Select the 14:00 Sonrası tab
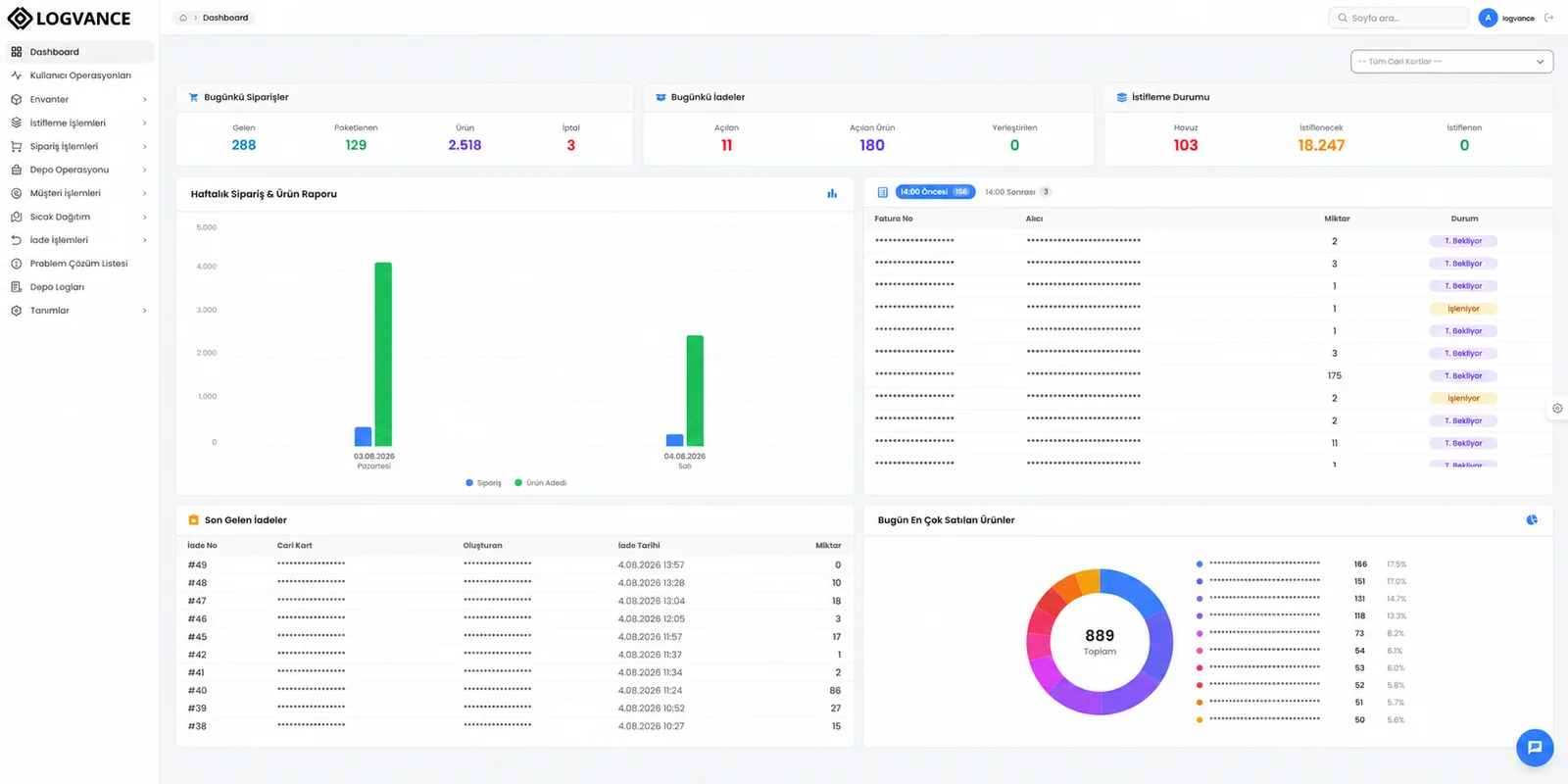1568x784 pixels. click(x=1017, y=192)
